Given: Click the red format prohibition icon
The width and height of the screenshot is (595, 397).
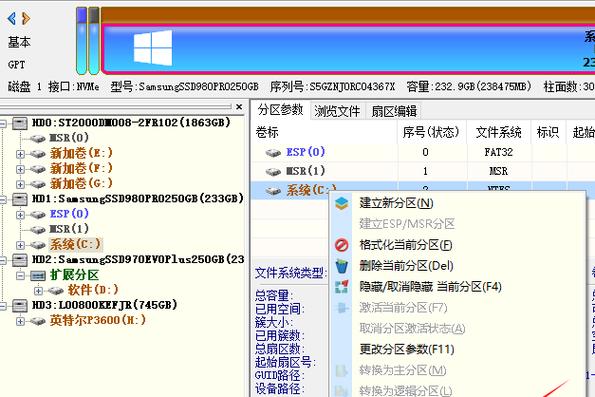Looking at the screenshot, I should click(342, 245).
